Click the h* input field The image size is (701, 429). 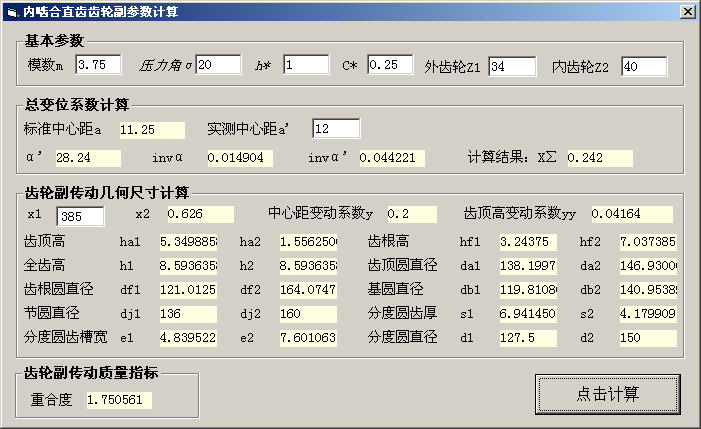(306, 65)
